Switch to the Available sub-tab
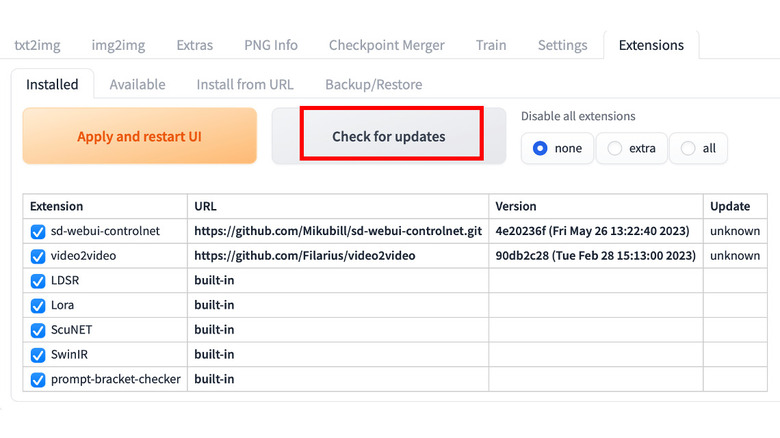The width and height of the screenshot is (780, 438). tap(138, 84)
